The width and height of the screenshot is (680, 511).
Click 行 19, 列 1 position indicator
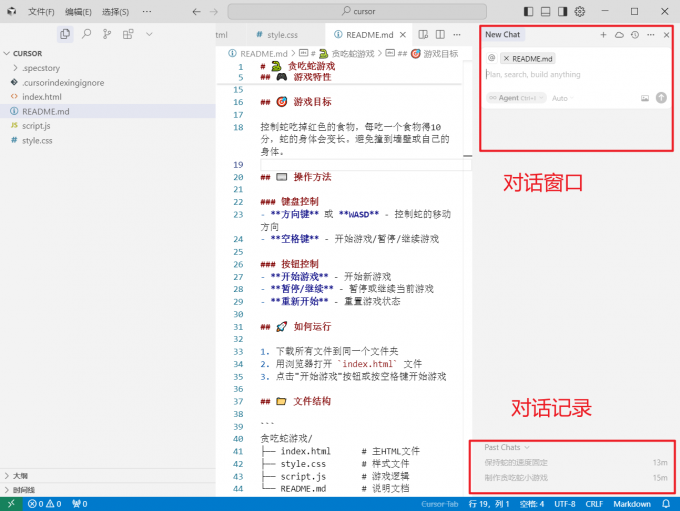point(489,504)
